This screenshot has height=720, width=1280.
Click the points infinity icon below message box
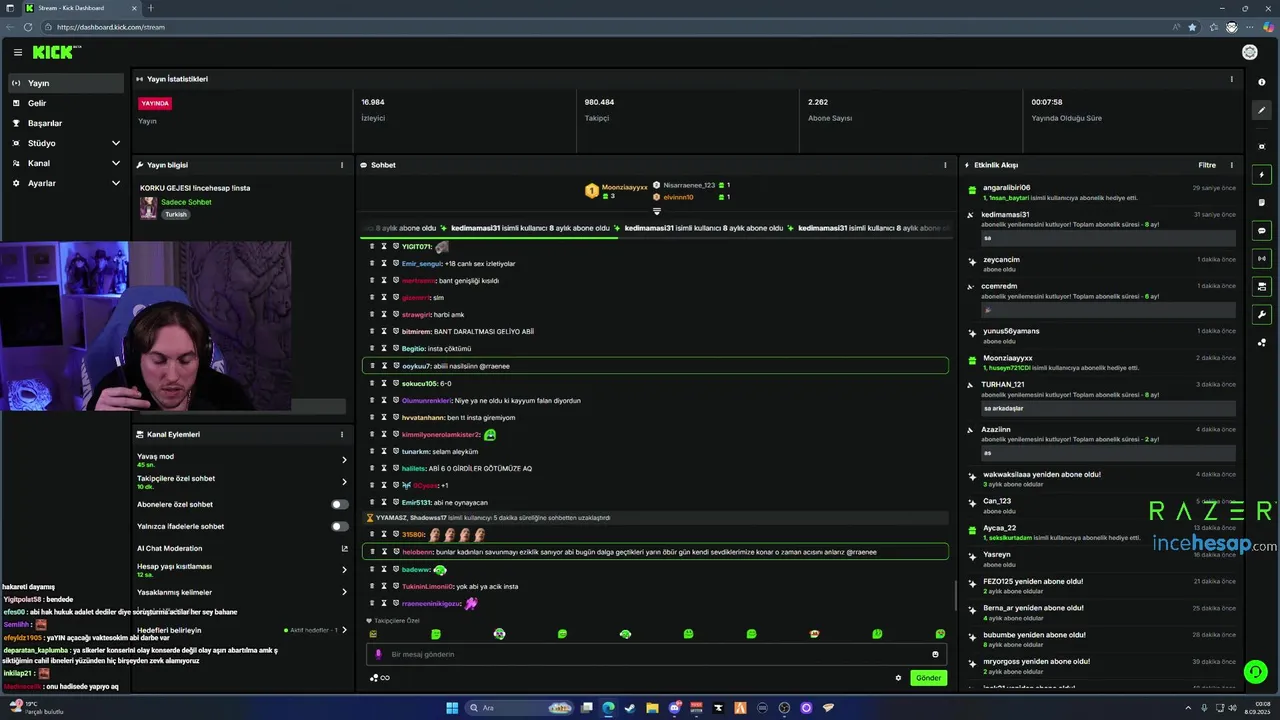(380, 678)
